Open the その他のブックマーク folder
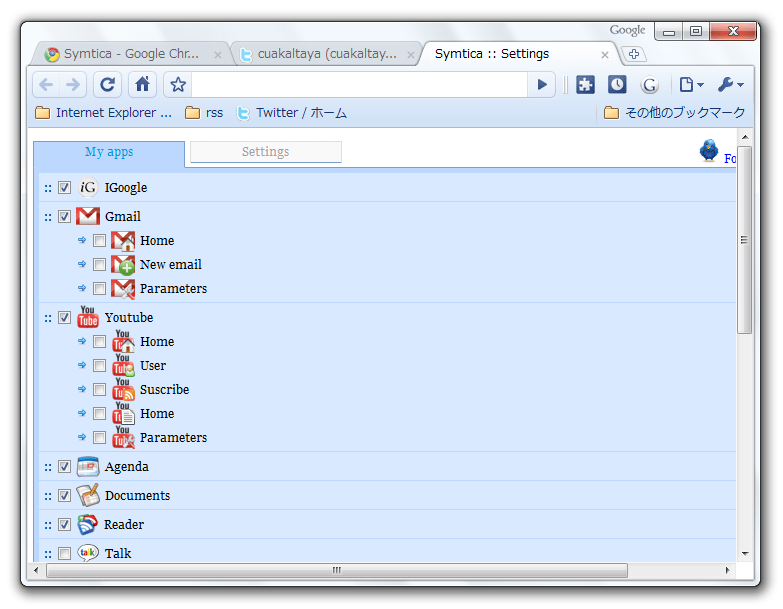This screenshot has width=783, height=609. (675, 113)
